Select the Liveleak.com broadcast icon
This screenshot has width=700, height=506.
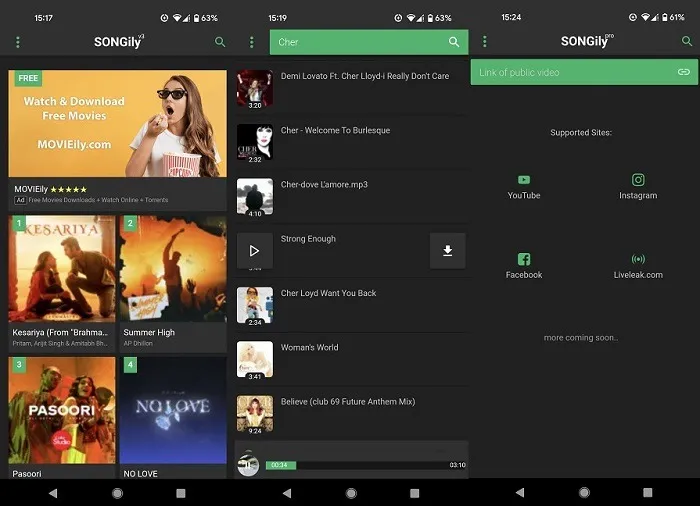click(x=638, y=259)
